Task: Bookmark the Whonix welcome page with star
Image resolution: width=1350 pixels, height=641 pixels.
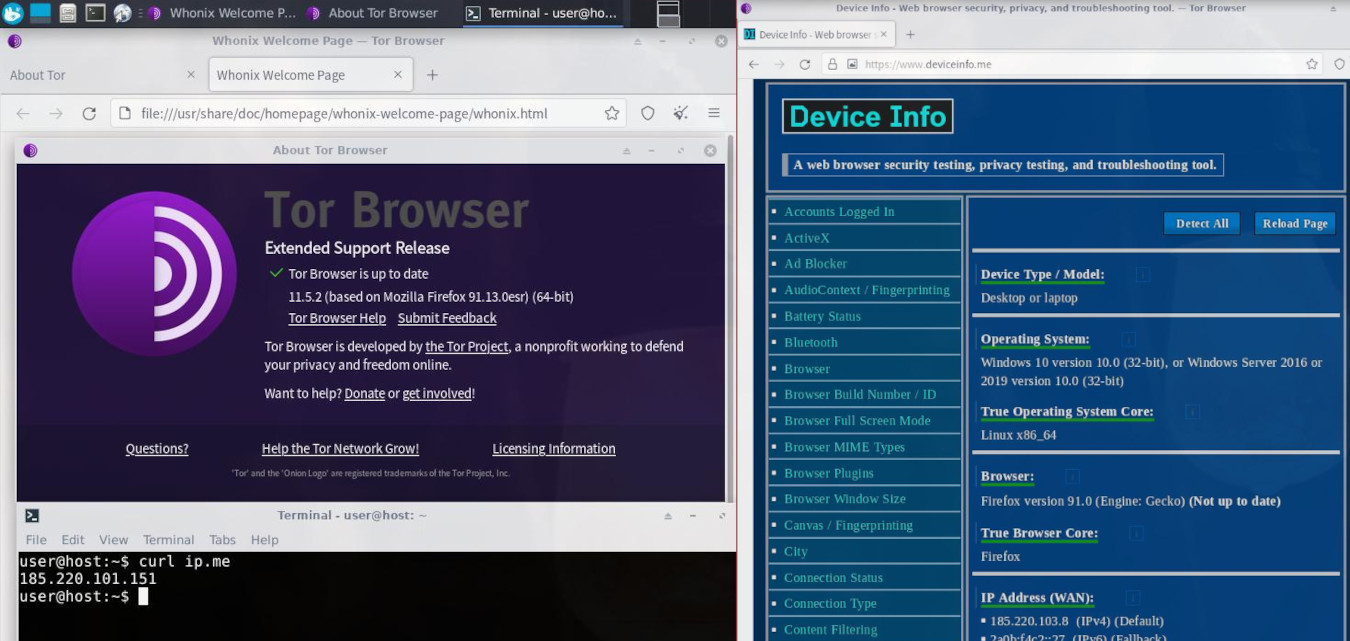Action: click(x=612, y=114)
